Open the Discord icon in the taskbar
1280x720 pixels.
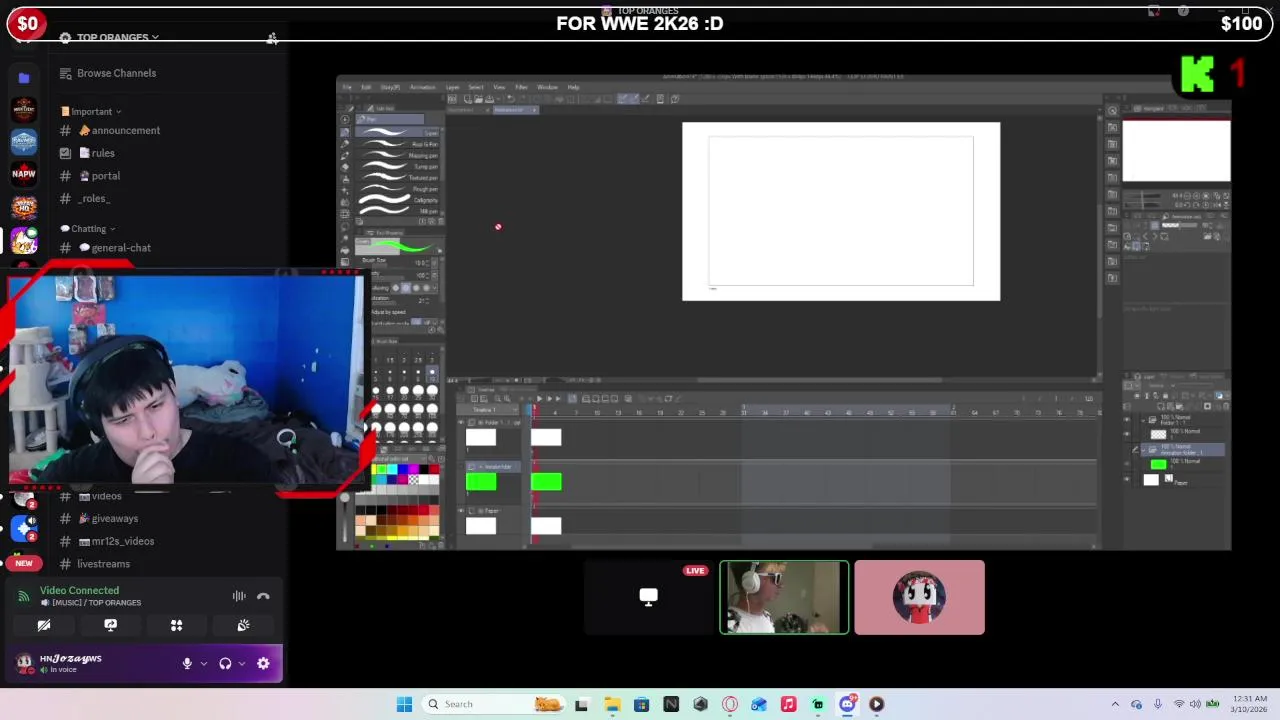pos(847,704)
